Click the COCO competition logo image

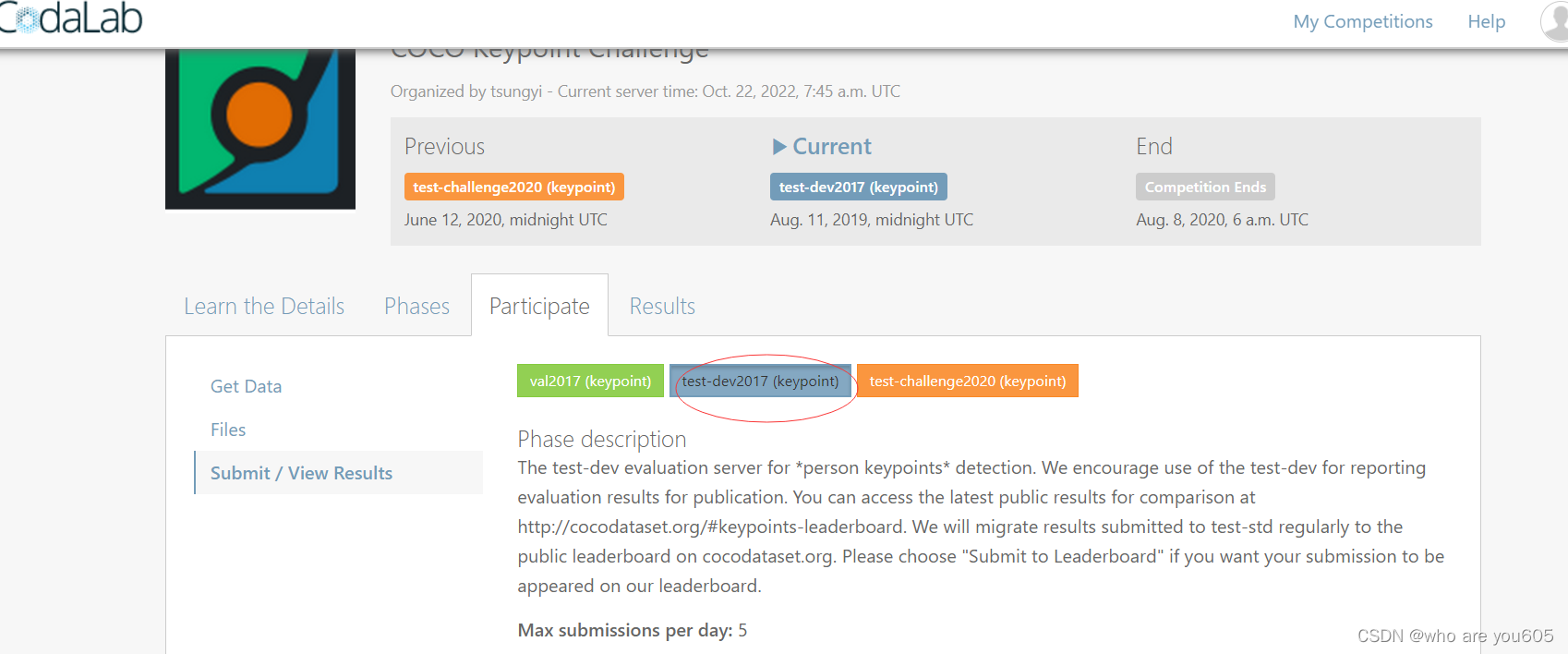[260, 129]
